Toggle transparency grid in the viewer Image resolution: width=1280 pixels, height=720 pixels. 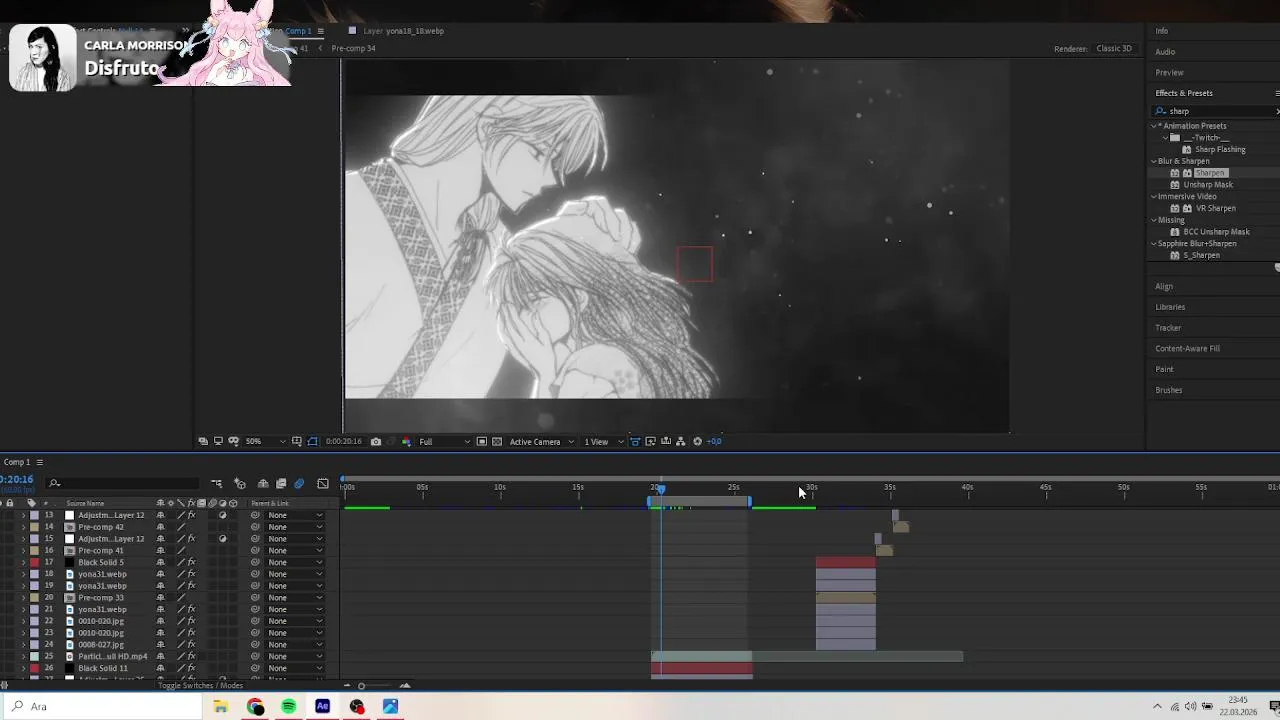pos(497,442)
